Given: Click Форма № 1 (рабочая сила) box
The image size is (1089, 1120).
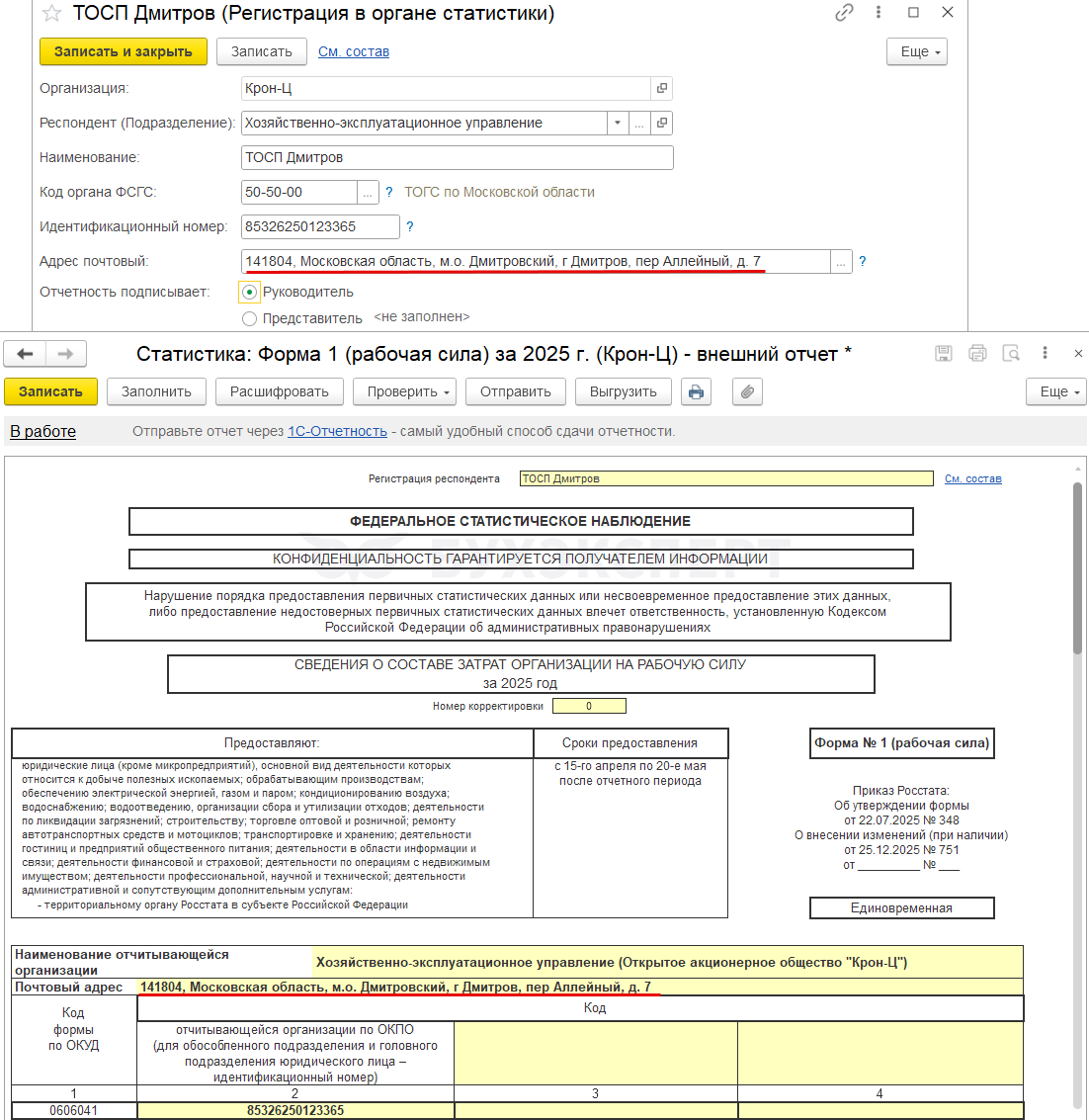Looking at the screenshot, I should tap(901, 742).
